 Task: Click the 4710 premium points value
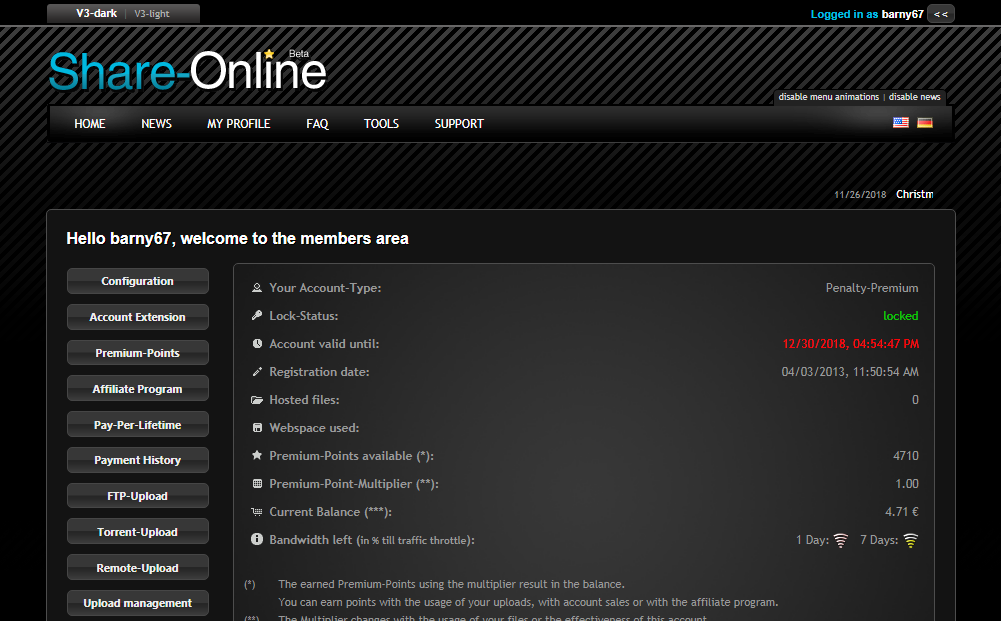906,456
